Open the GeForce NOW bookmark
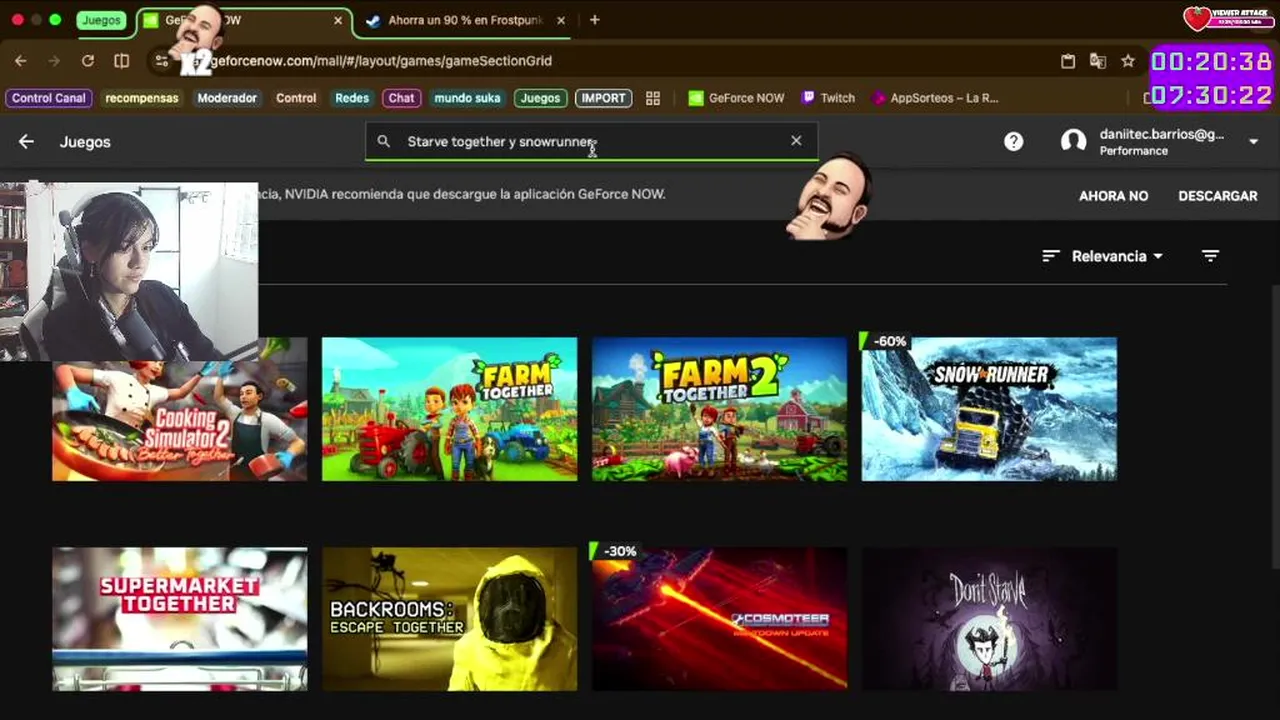 pyautogui.click(x=736, y=98)
